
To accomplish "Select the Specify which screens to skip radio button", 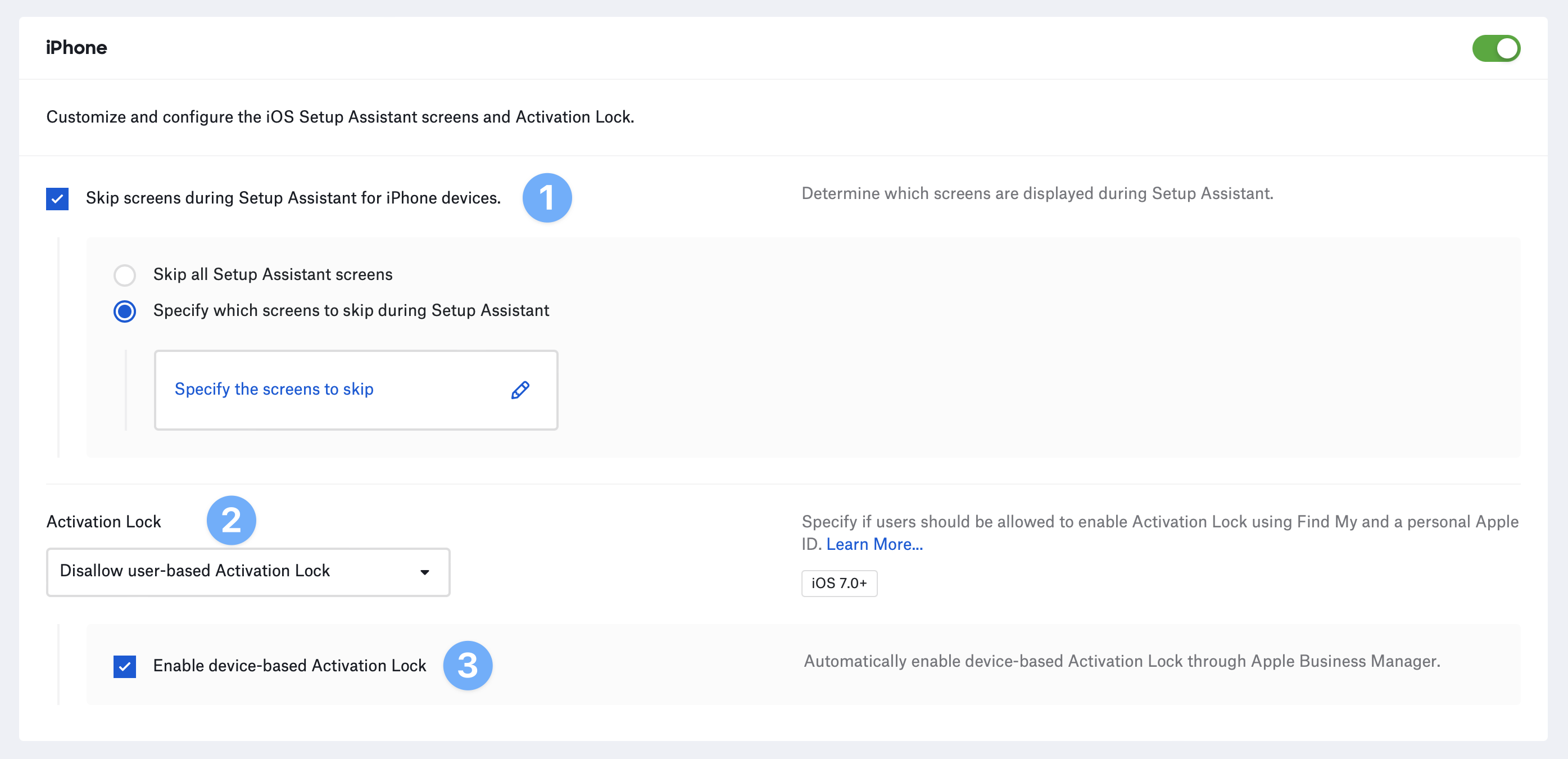I will pyautogui.click(x=125, y=311).
